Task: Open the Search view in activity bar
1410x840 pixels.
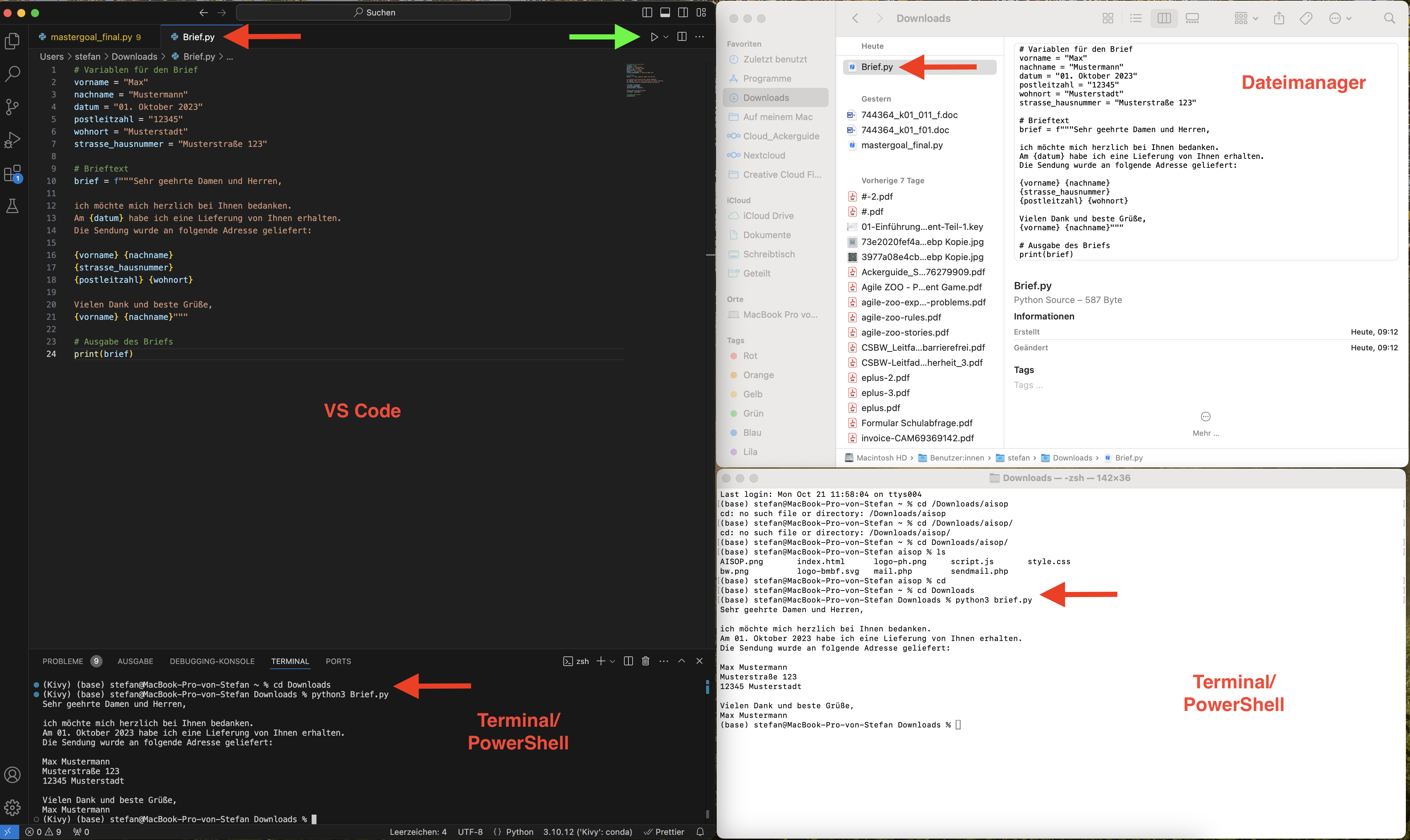Action: [12, 73]
